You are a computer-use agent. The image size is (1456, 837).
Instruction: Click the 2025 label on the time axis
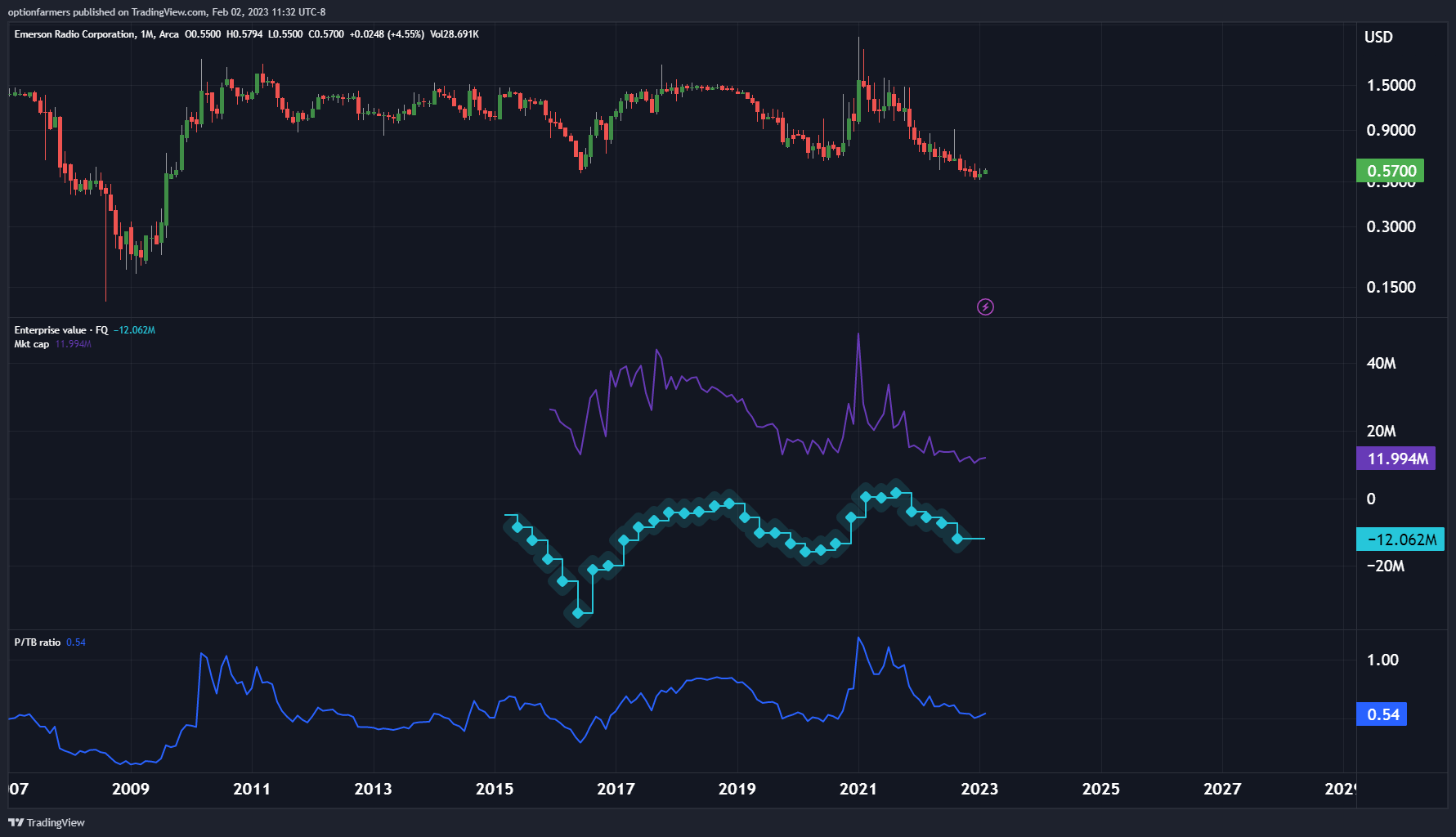[1100, 789]
